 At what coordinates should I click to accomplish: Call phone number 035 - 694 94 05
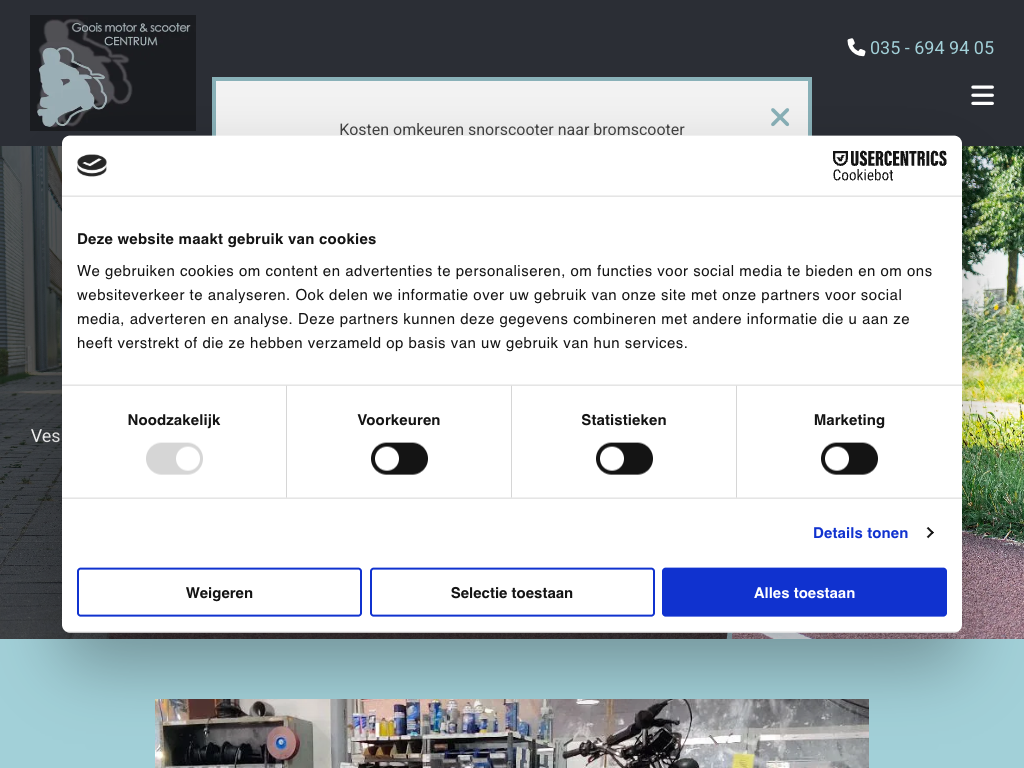click(931, 48)
